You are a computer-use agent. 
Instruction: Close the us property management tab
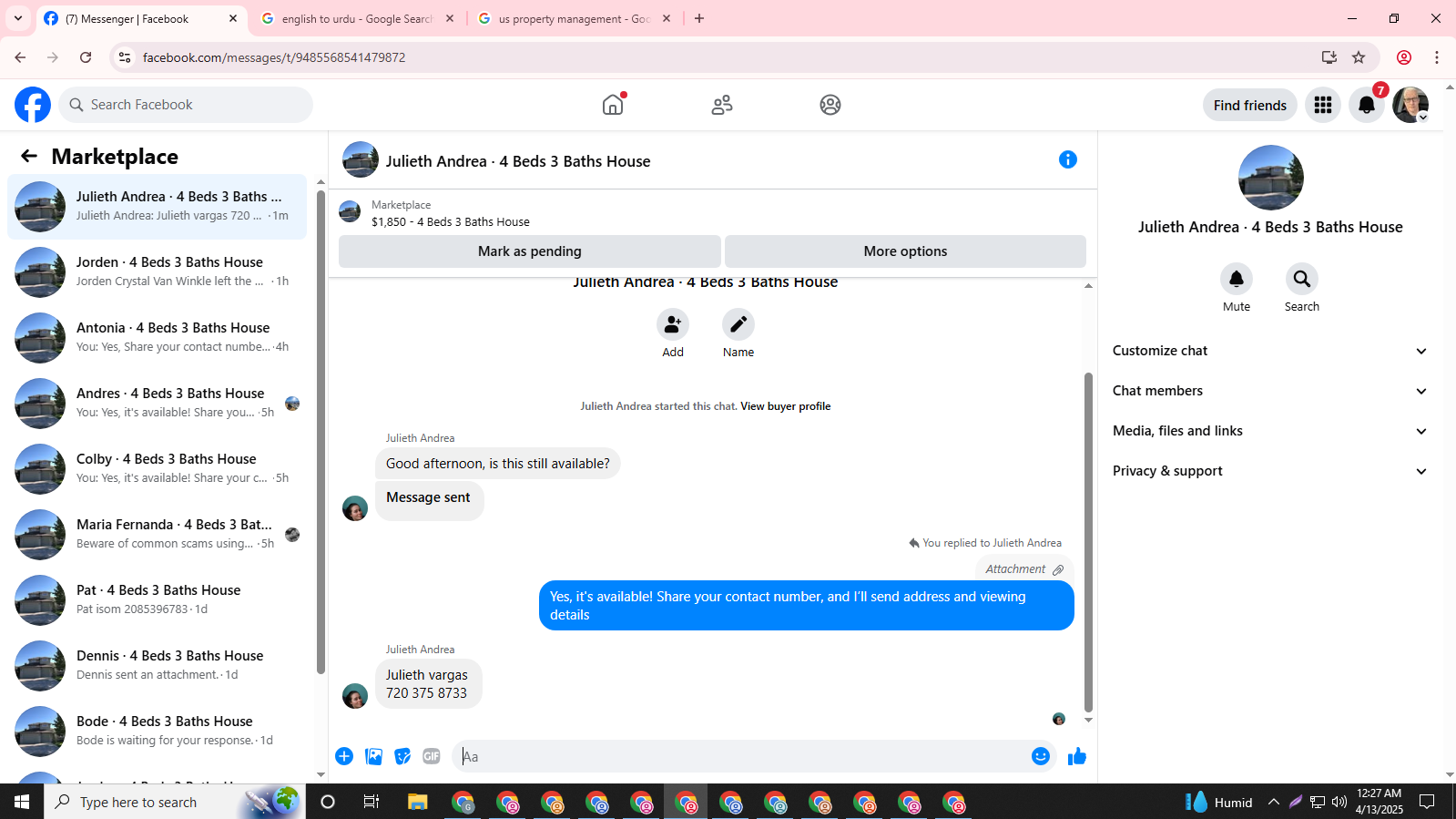(667, 18)
